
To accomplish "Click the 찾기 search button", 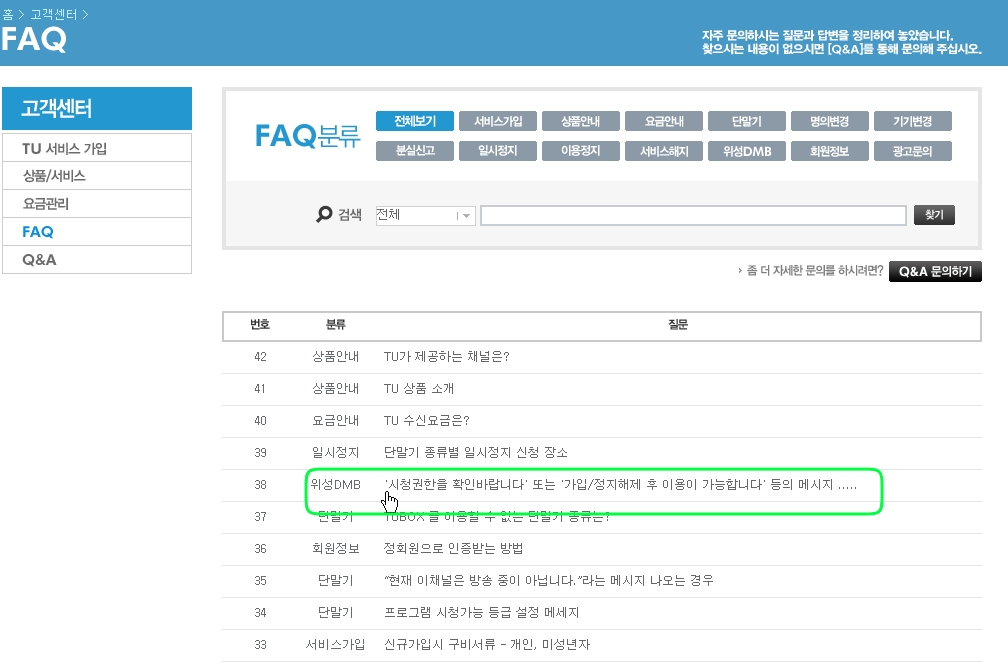I will click(934, 215).
